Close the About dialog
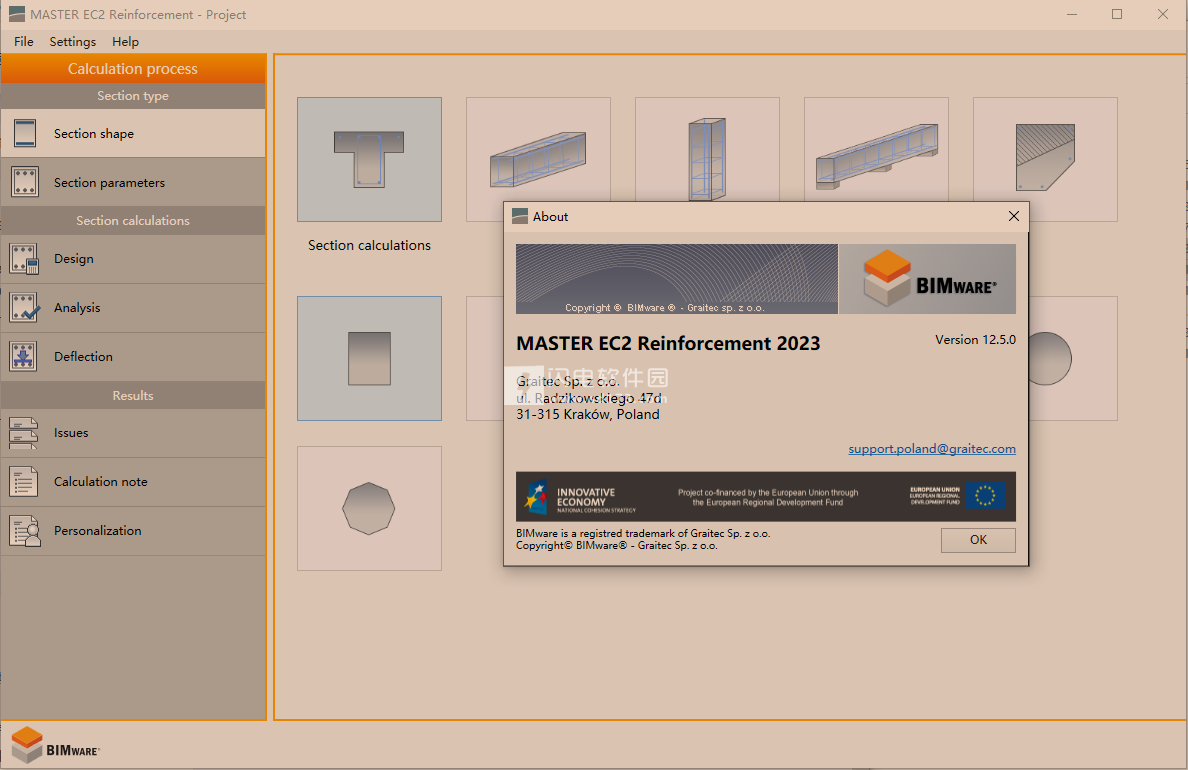 (1014, 217)
